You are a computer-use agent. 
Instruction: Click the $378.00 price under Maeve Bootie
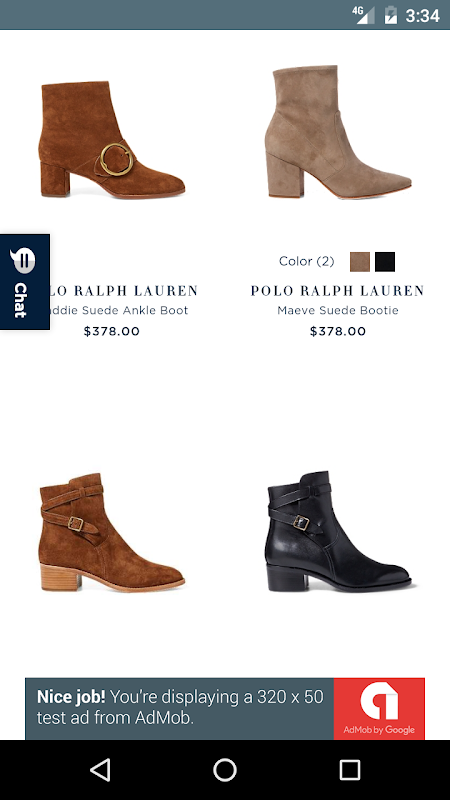[x=338, y=331]
